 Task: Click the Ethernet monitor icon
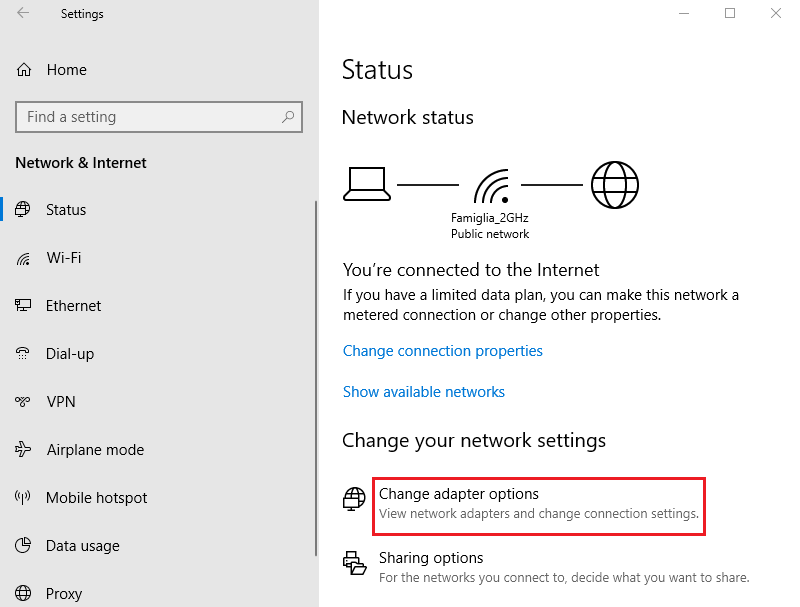tap(23, 306)
